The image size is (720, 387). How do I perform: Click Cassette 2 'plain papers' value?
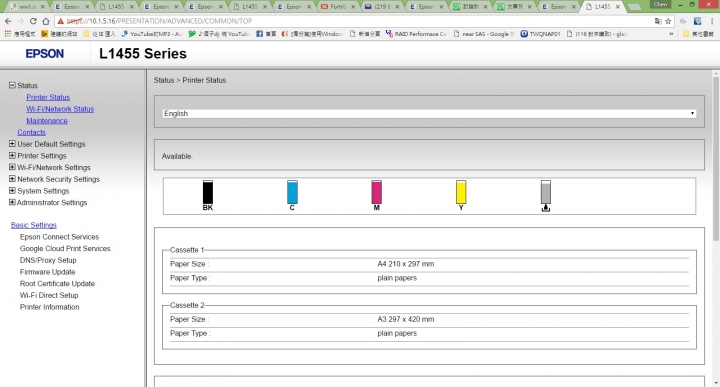tap(397, 333)
